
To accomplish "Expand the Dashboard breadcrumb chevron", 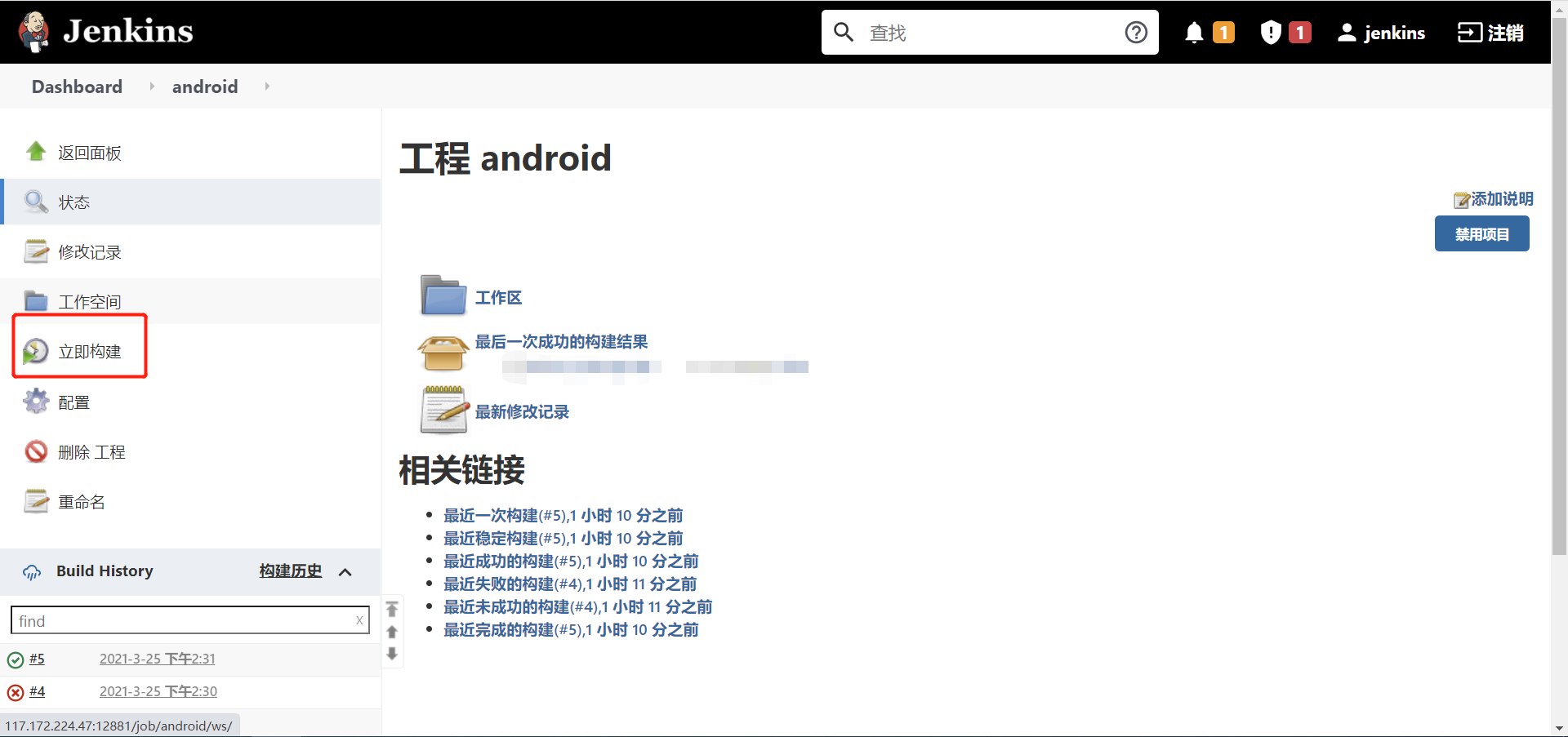I will point(152,86).
